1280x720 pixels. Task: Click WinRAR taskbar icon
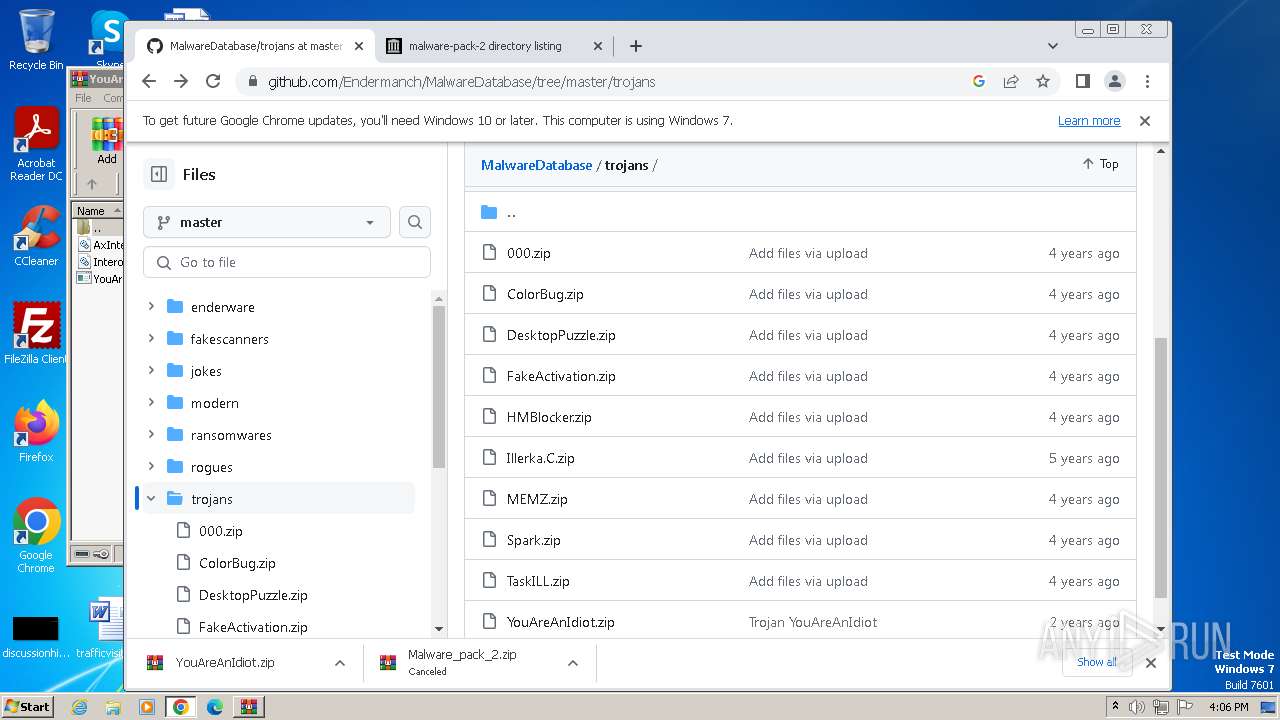click(248, 707)
